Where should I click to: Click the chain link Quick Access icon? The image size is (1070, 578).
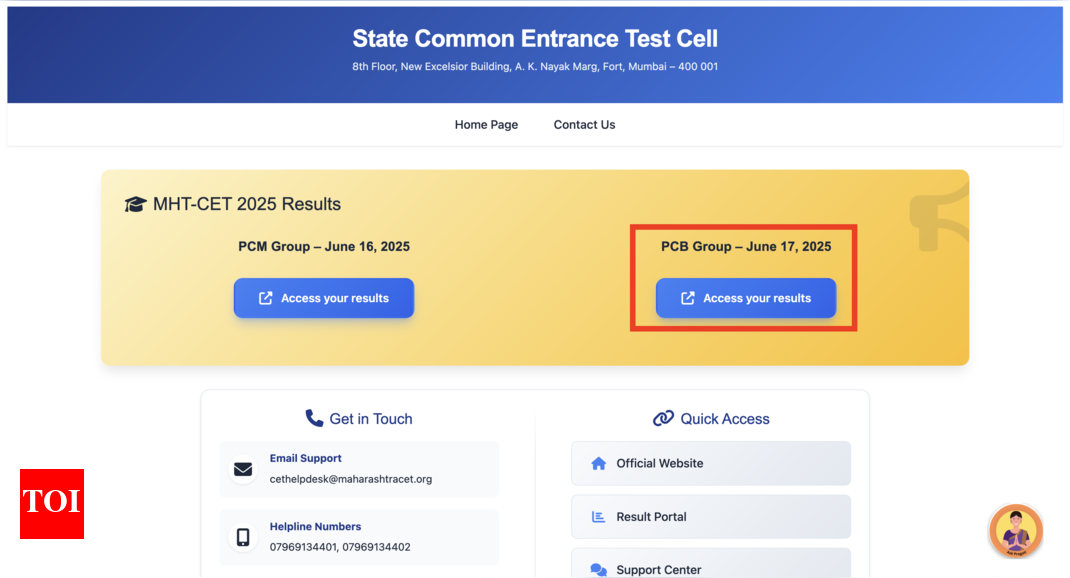pos(663,419)
